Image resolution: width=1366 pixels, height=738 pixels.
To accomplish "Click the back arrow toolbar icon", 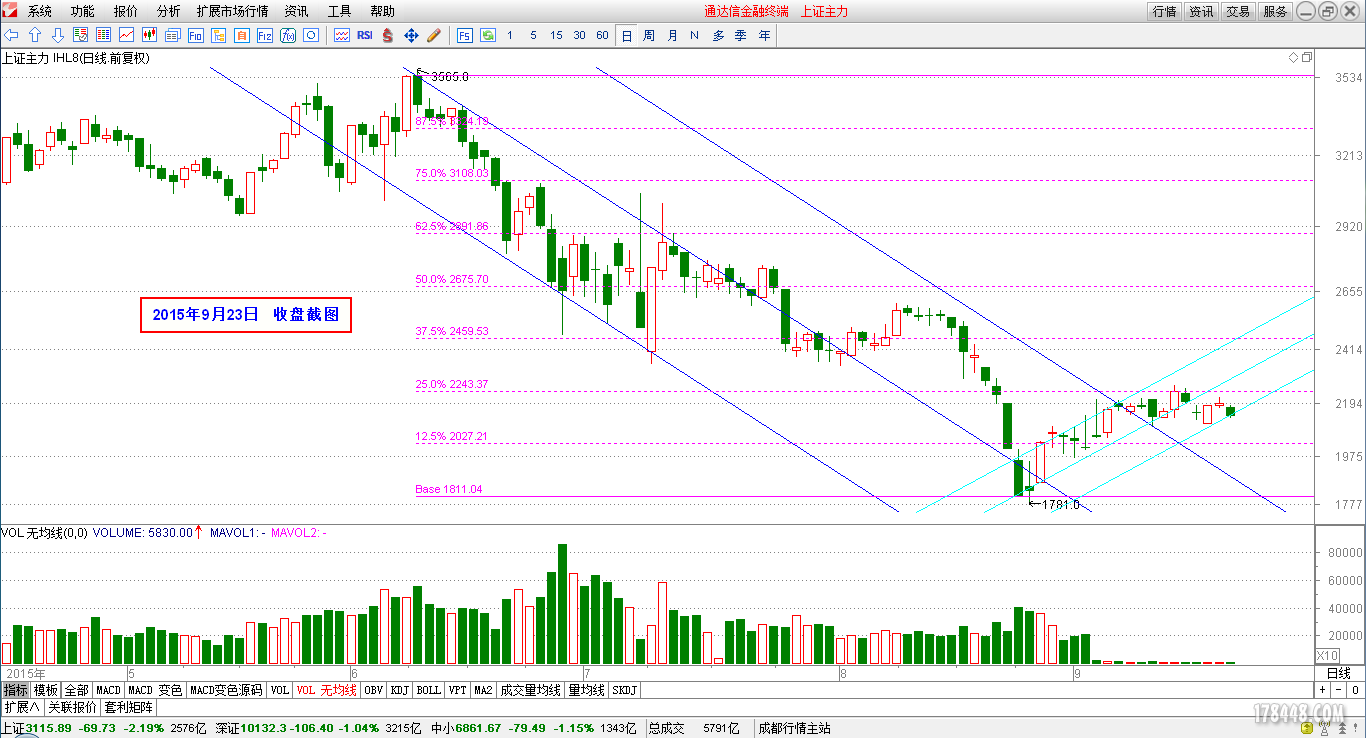I will point(11,35).
